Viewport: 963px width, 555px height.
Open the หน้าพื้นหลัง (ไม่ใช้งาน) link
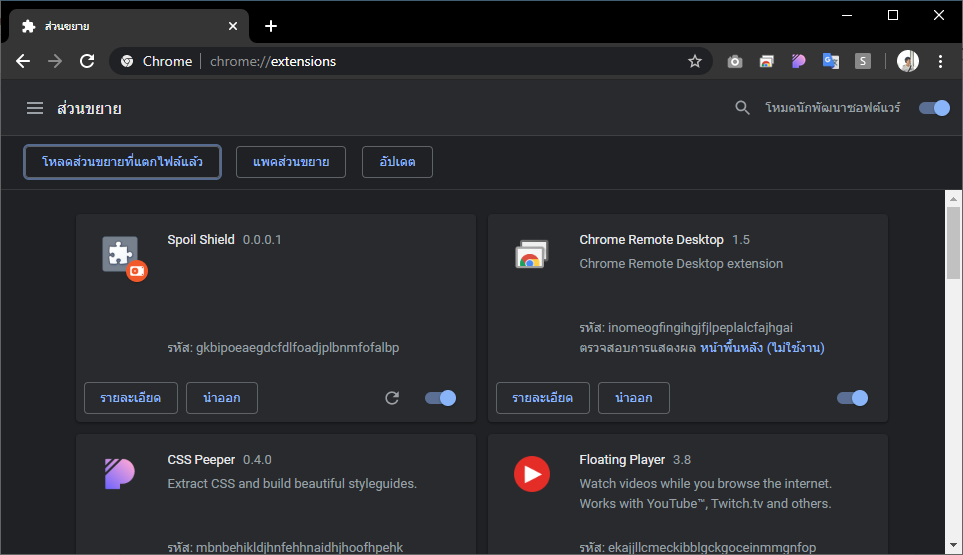point(762,347)
